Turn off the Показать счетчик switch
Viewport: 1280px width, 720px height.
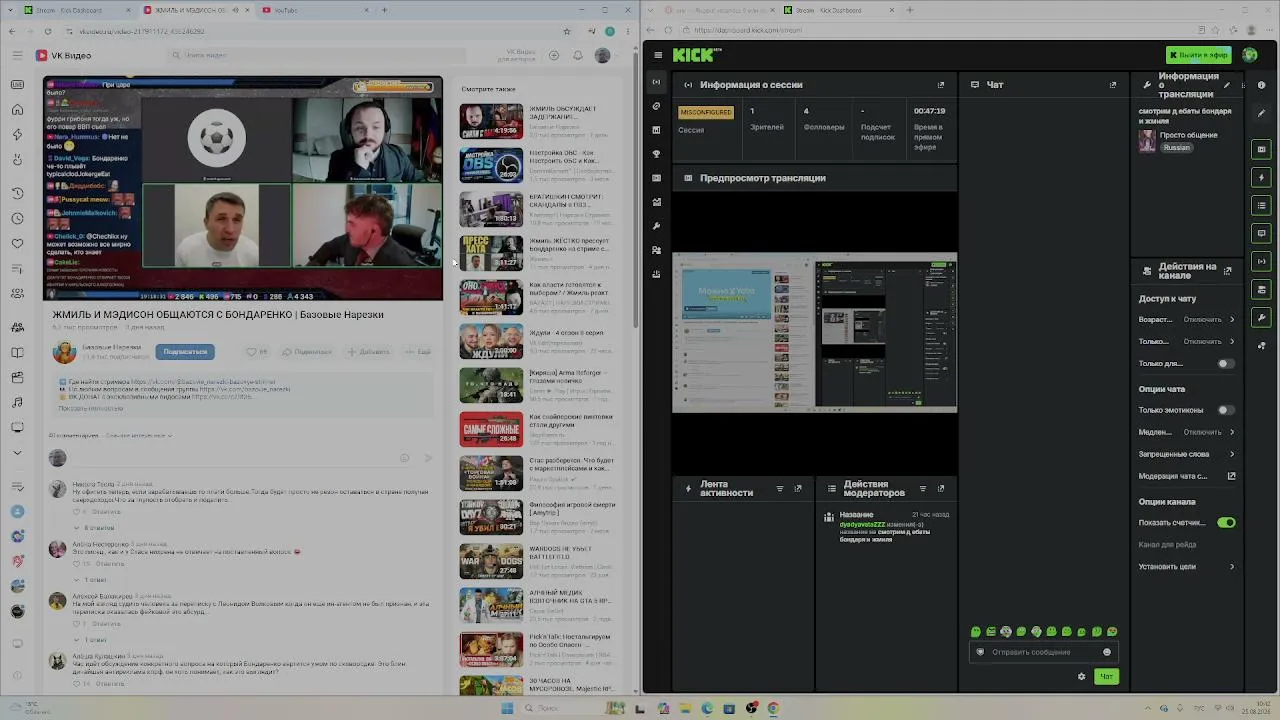(1227, 523)
